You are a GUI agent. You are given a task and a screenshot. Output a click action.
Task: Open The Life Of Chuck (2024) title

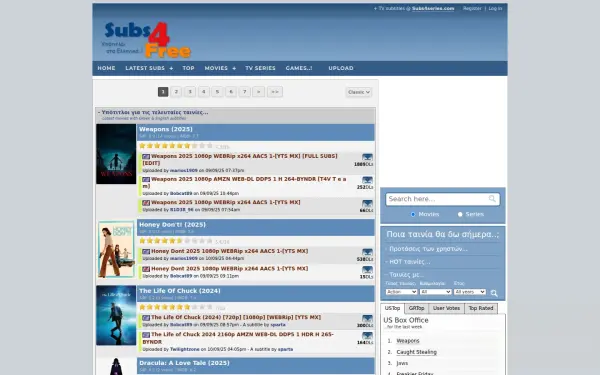[180, 291]
